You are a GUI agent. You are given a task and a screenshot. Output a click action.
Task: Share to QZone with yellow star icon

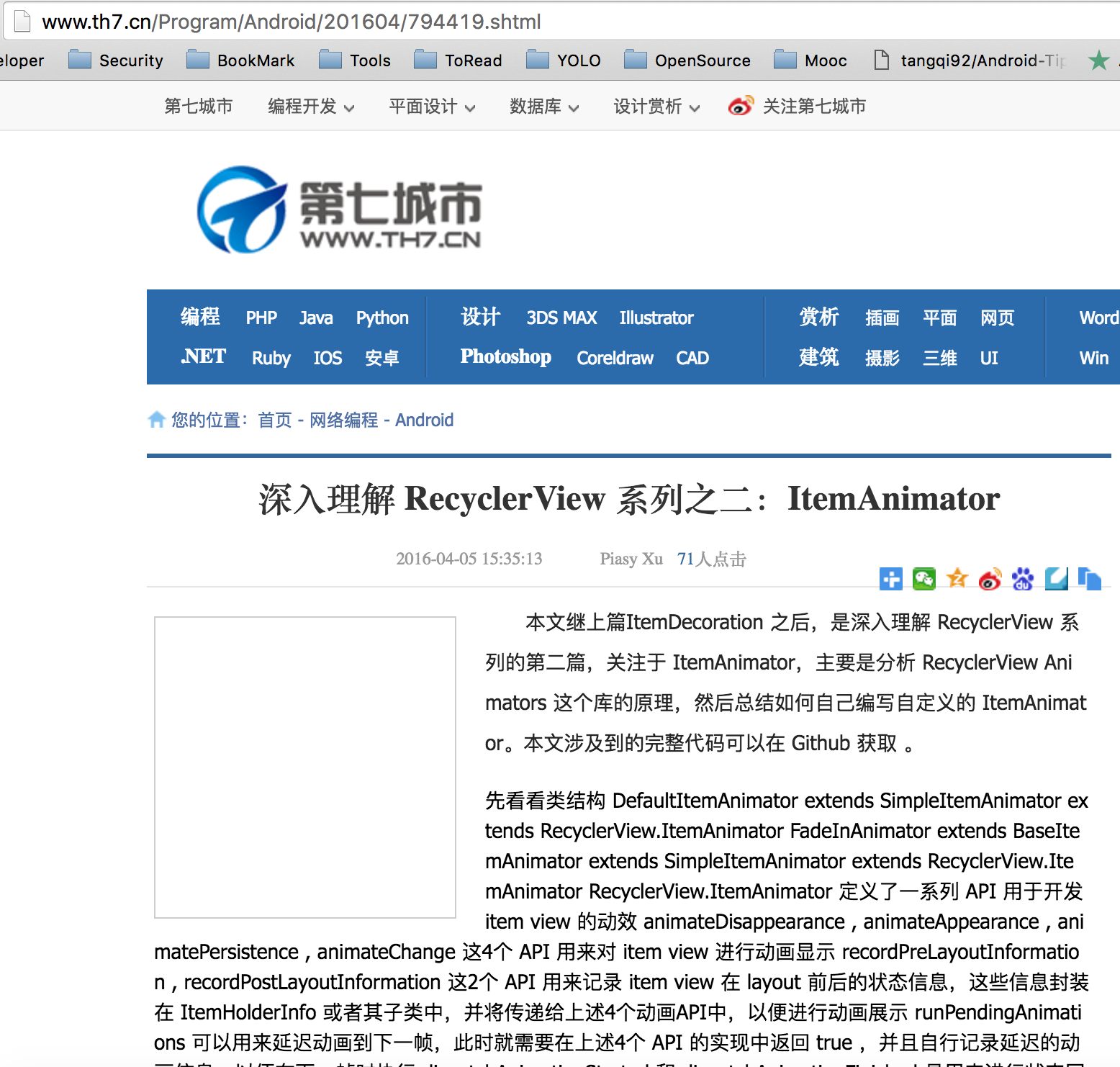957,578
